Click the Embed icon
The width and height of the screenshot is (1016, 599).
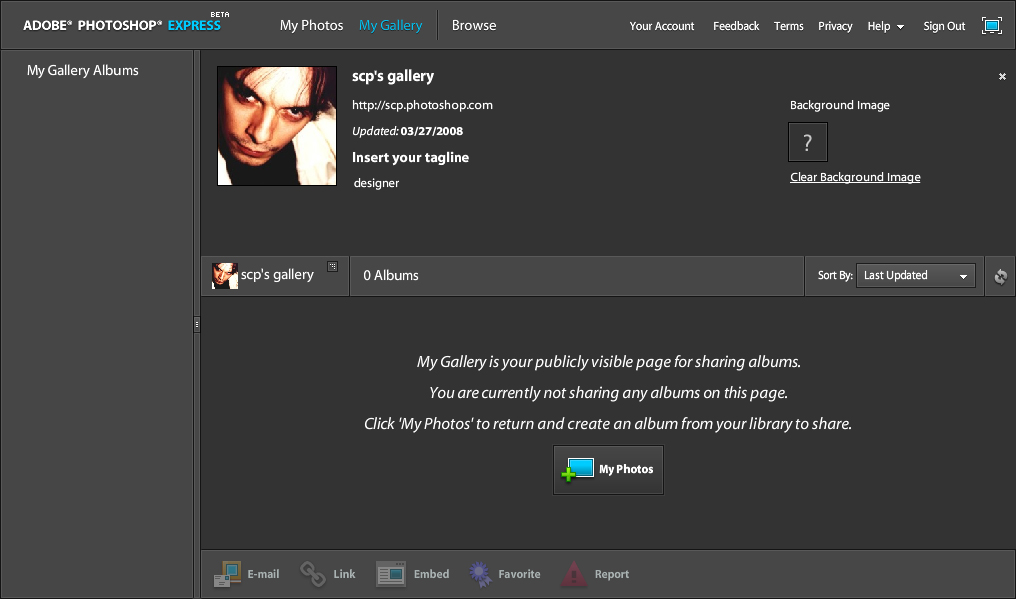391,574
